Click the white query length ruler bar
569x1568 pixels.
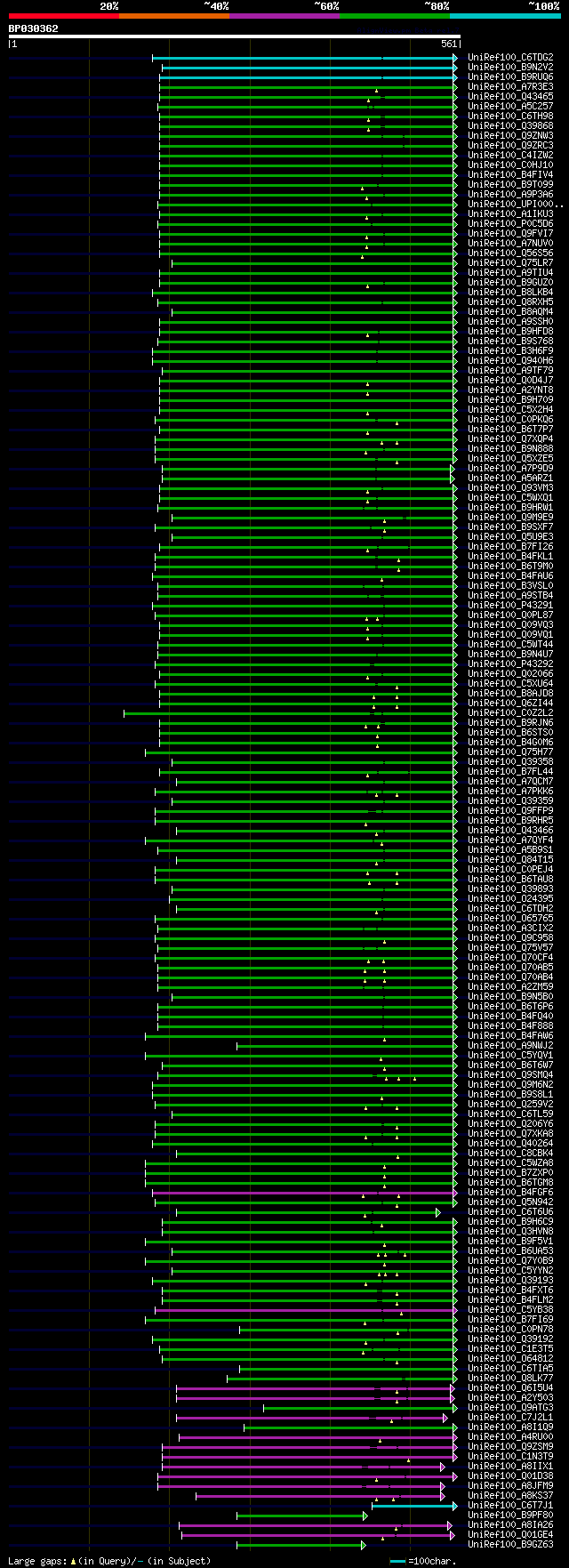coord(234,36)
